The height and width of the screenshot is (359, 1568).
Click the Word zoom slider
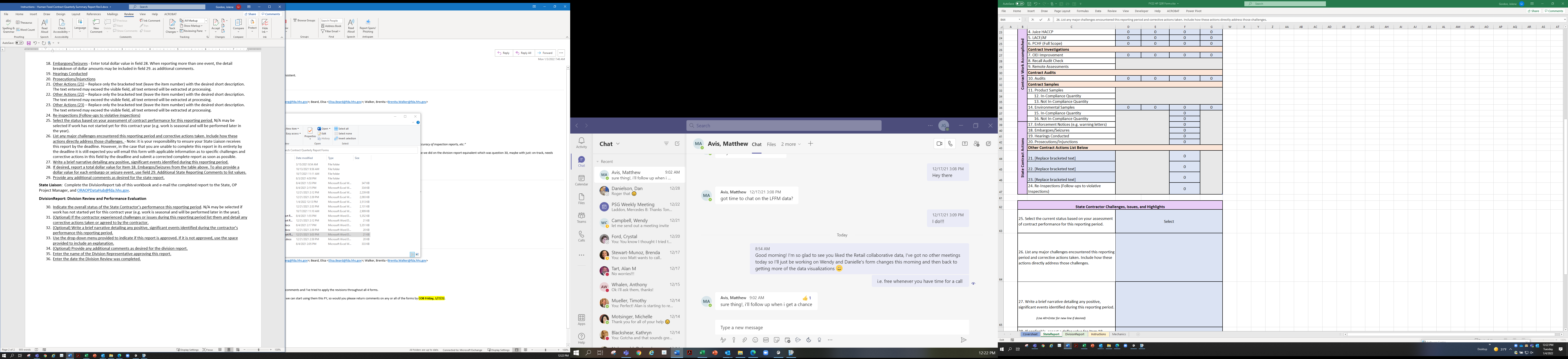point(259,350)
